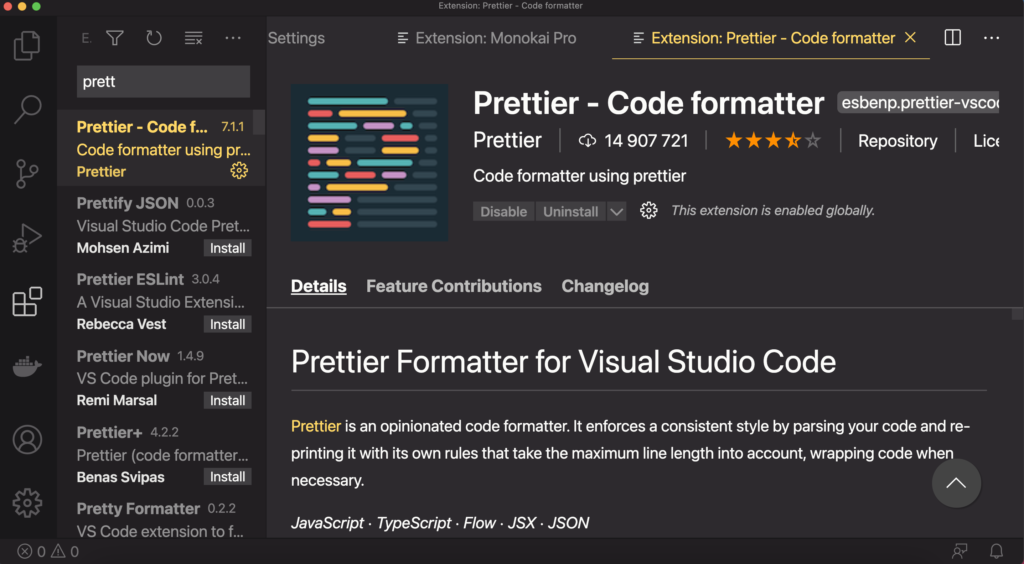1024x564 pixels.
Task: Open extensions sidebar more actions menu
Action: 233,39
